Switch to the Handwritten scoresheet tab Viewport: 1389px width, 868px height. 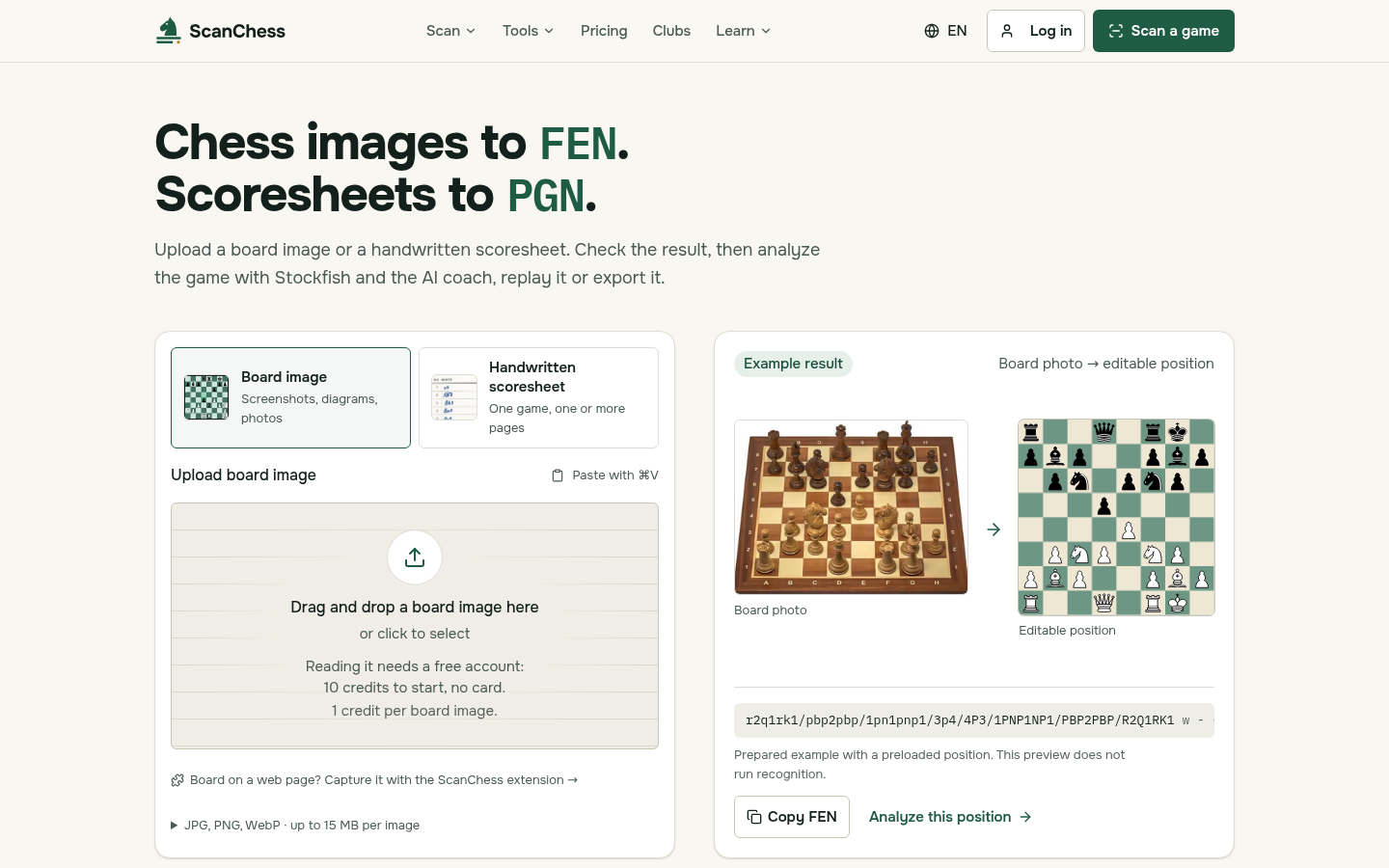pyautogui.click(x=538, y=397)
